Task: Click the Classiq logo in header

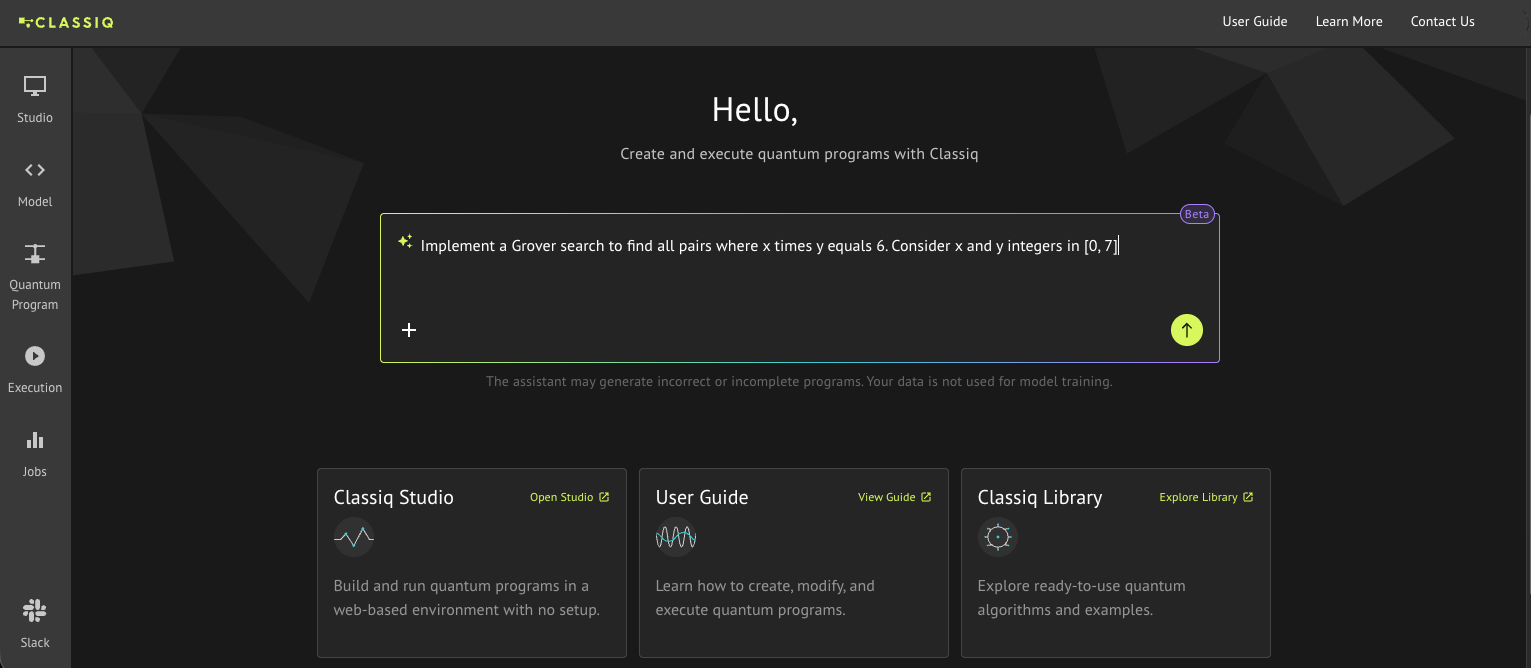Action: (66, 22)
